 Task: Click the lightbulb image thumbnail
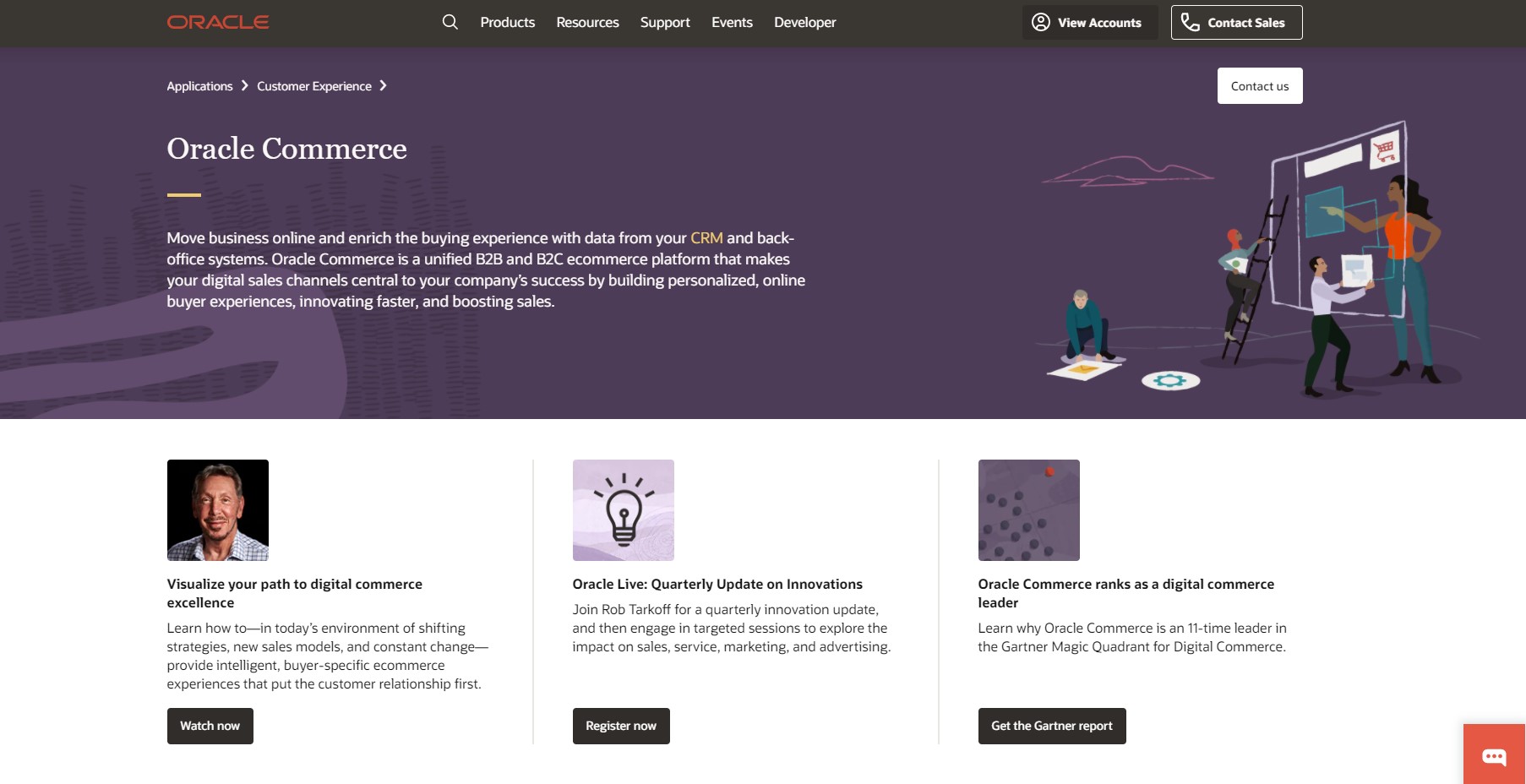click(624, 510)
